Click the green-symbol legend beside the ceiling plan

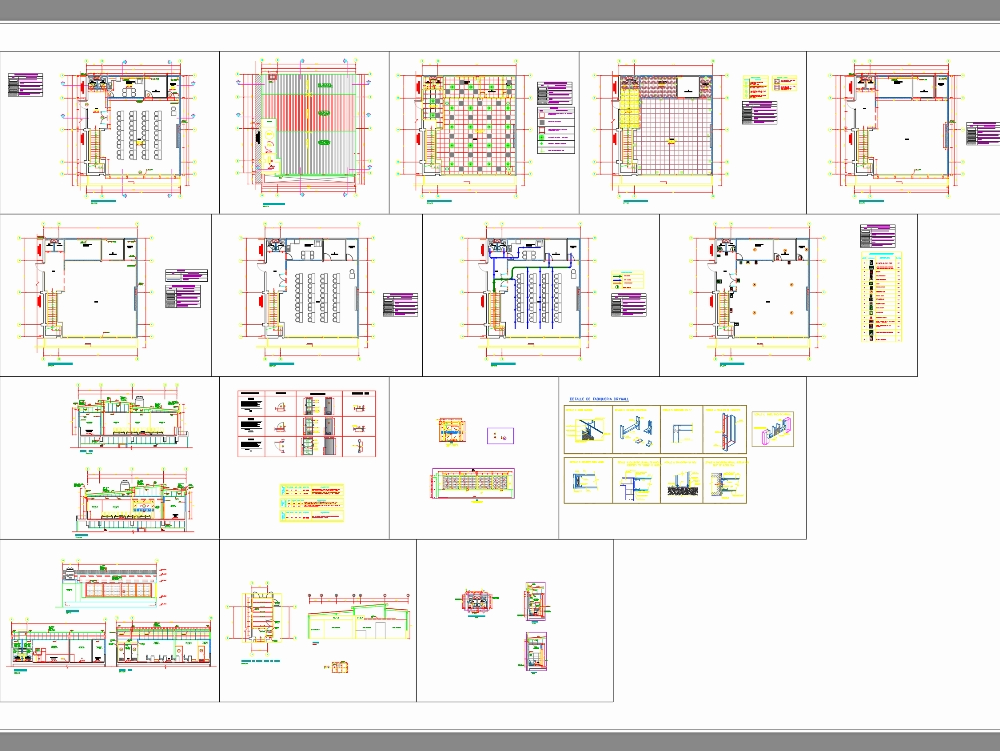555,118
